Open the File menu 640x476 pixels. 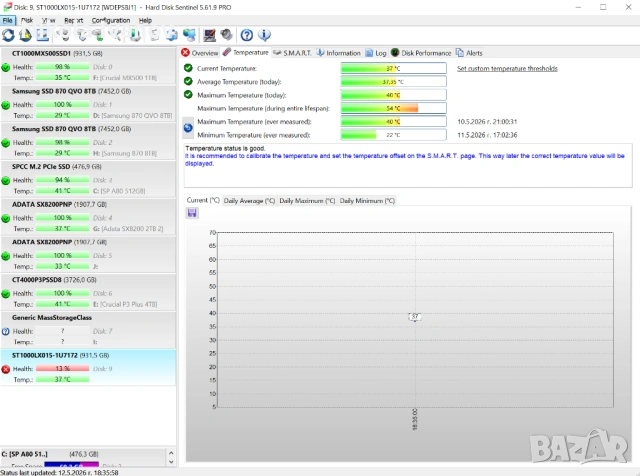point(8,20)
